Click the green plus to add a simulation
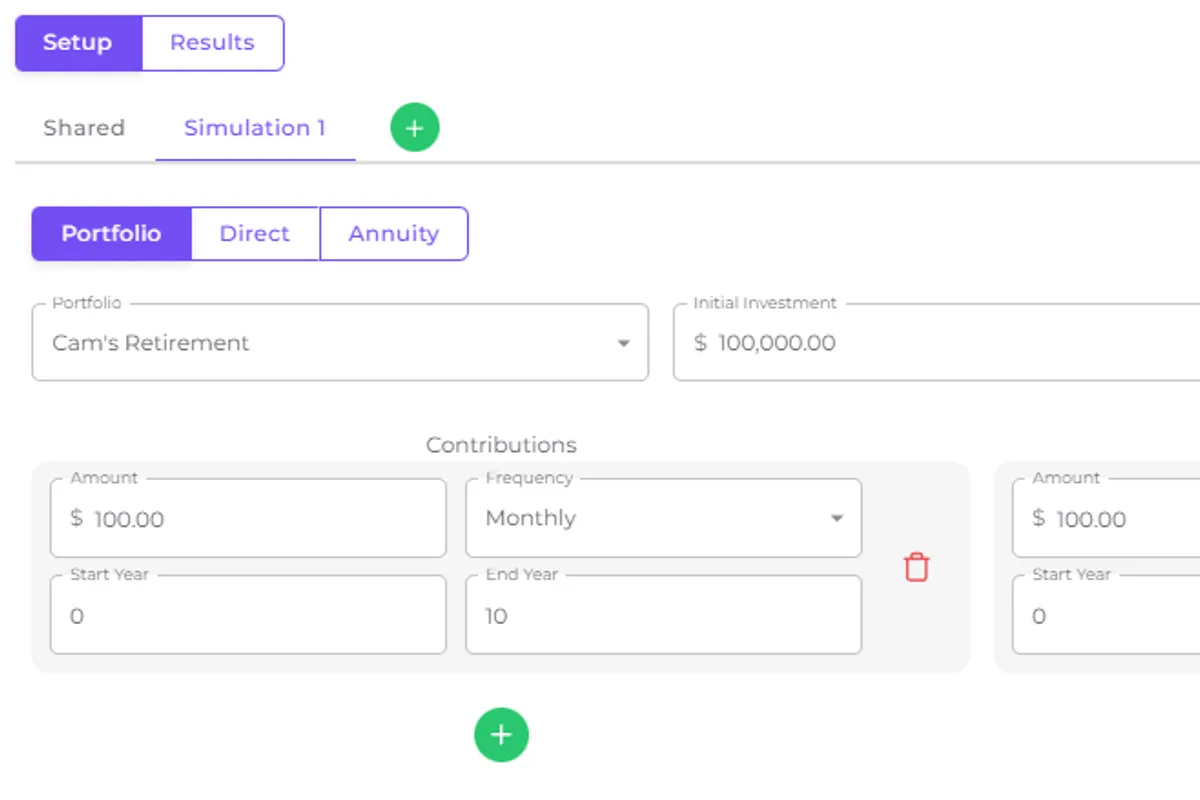The image size is (1200, 800). 414,128
